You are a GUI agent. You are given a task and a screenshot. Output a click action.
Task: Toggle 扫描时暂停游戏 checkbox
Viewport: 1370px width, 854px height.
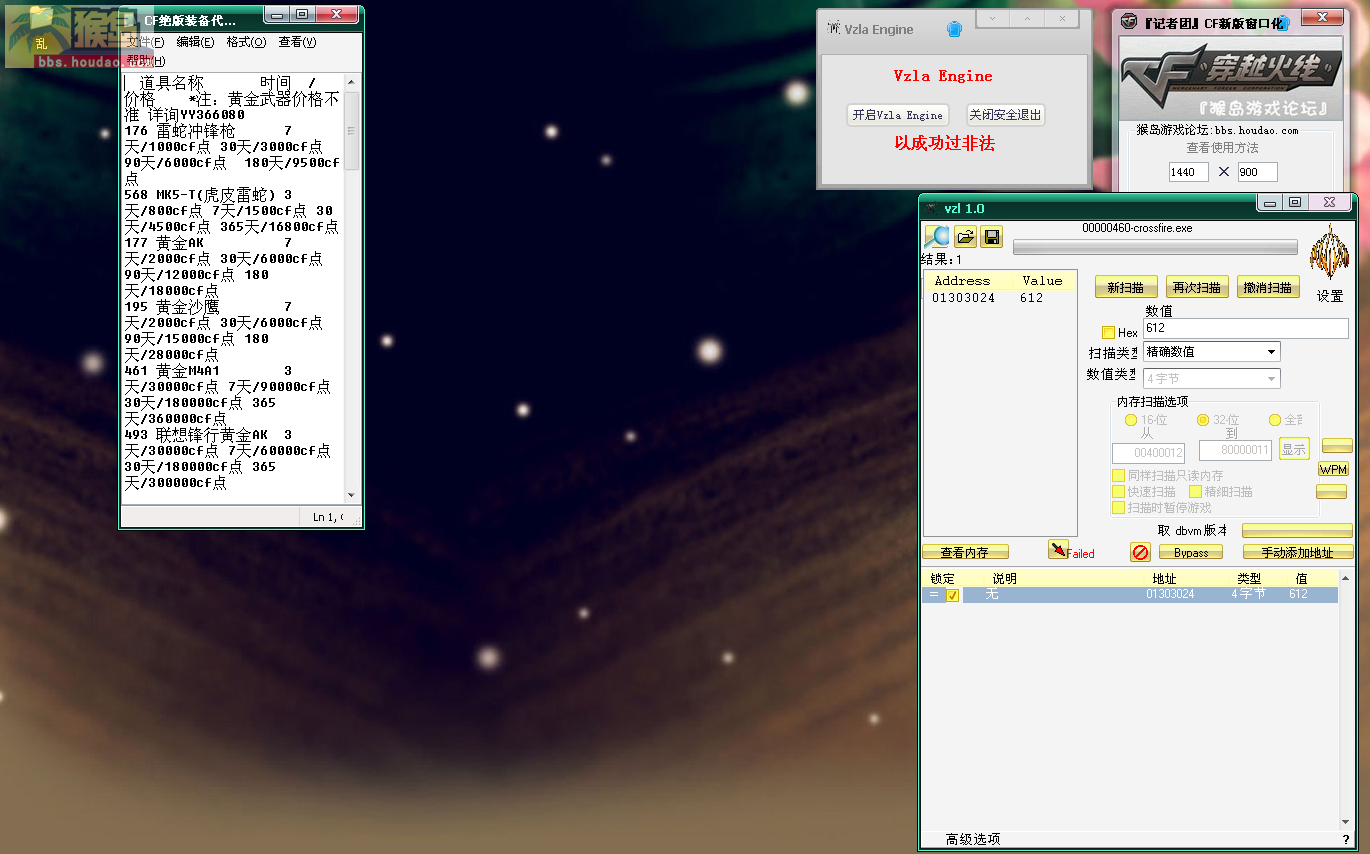pos(1119,508)
